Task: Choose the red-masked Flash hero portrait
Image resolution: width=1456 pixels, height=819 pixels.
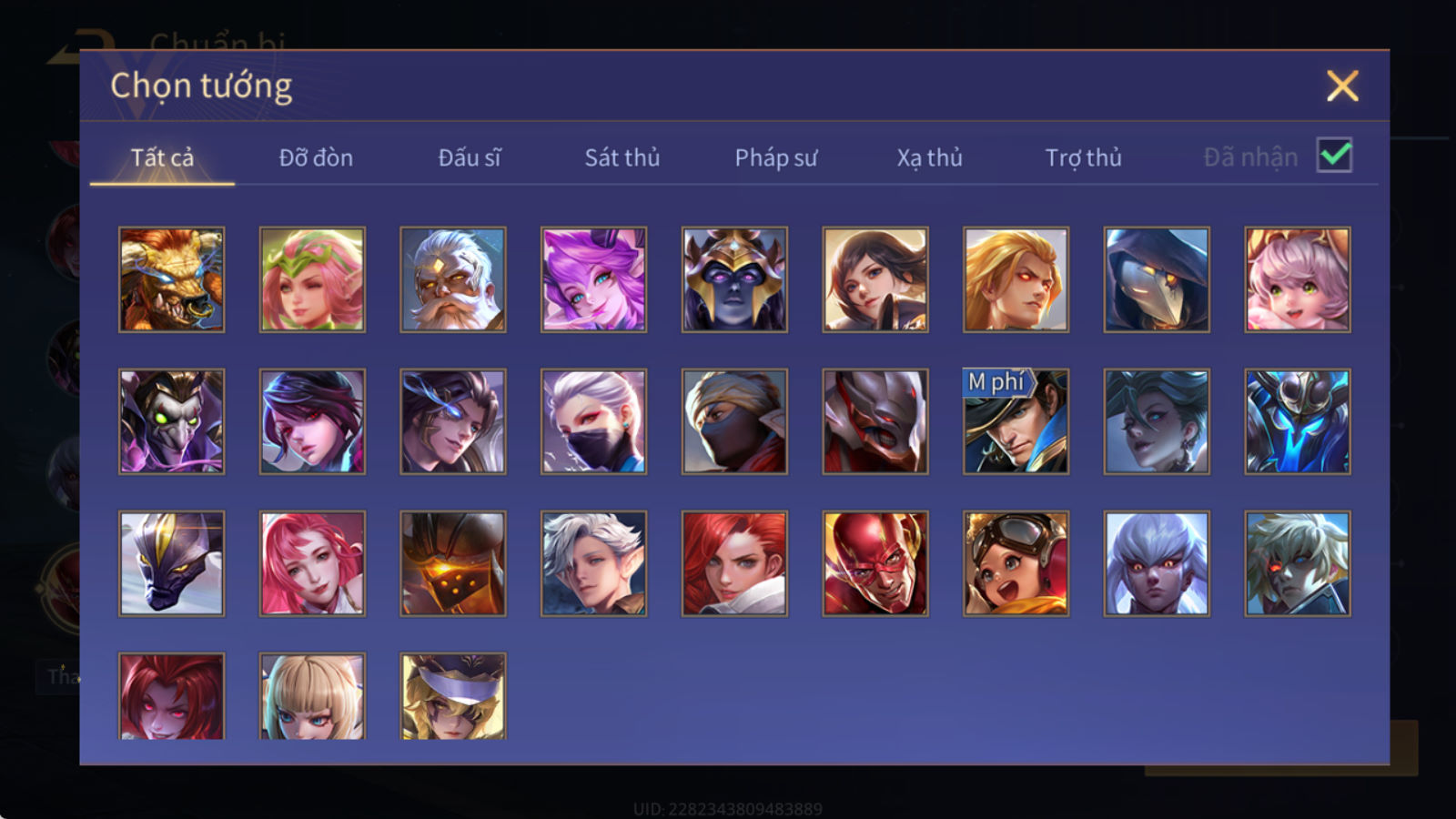Action: [875, 563]
